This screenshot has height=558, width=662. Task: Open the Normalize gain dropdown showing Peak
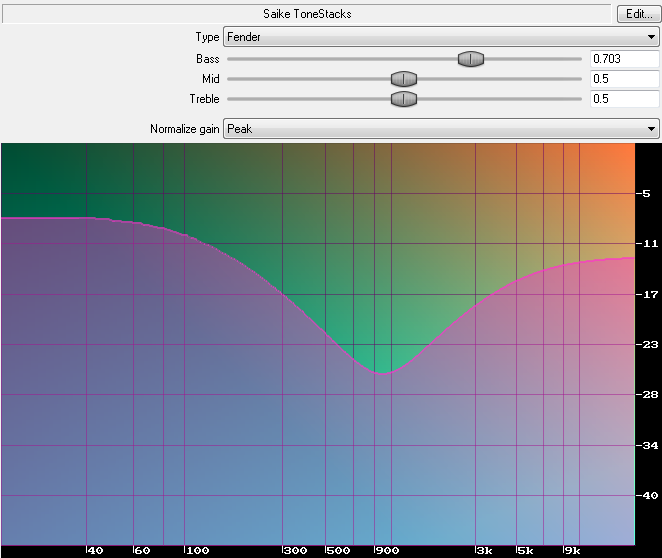[x=441, y=129]
